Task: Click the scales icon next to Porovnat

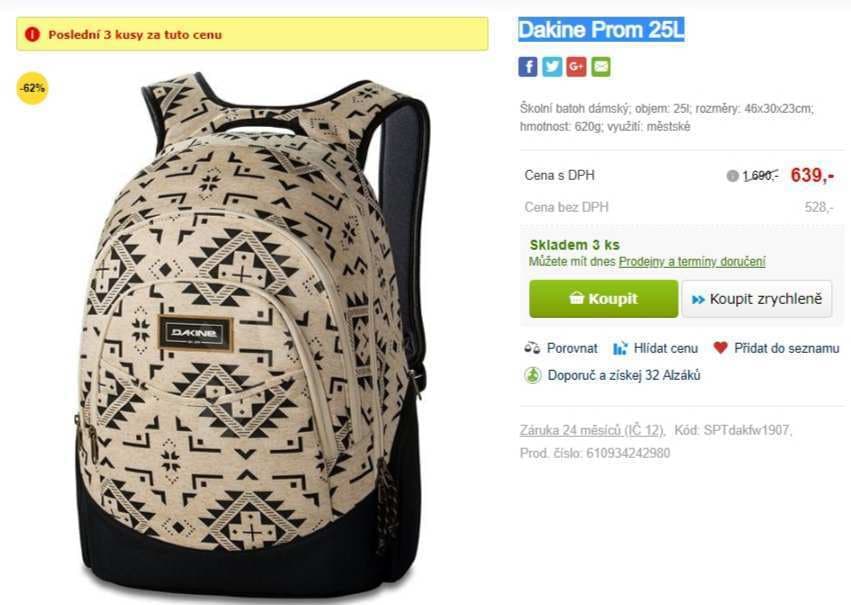Action: point(532,348)
